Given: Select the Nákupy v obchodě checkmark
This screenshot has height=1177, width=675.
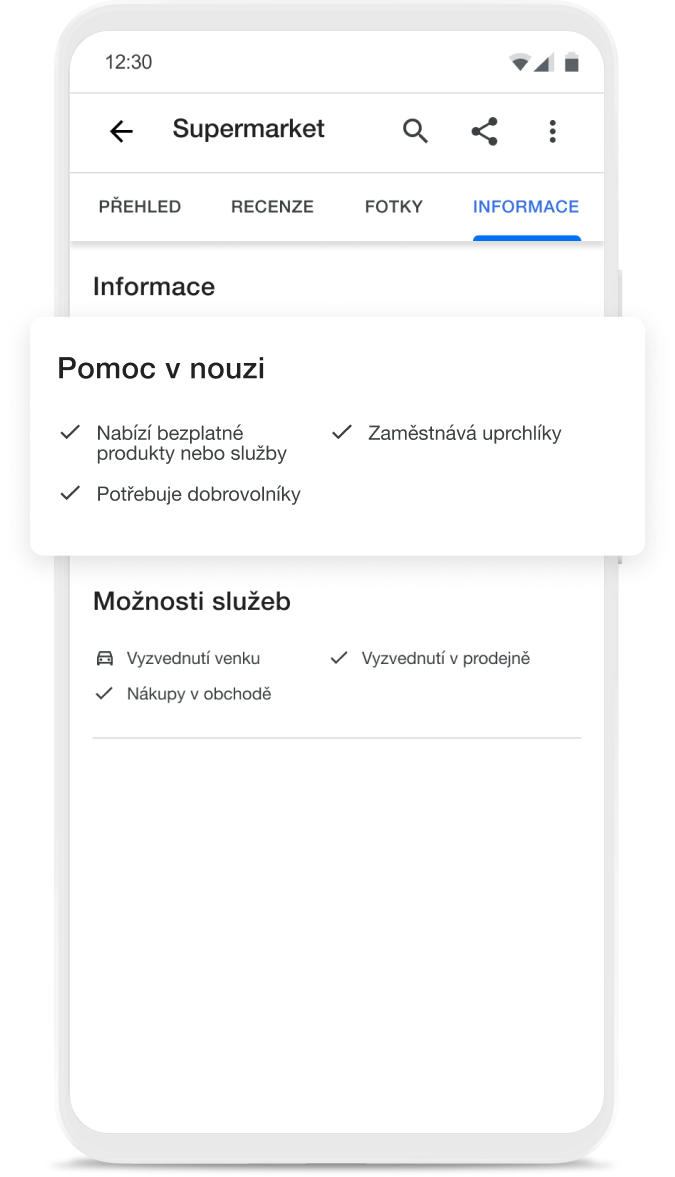Looking at the screenshot, I should point(104,692).
